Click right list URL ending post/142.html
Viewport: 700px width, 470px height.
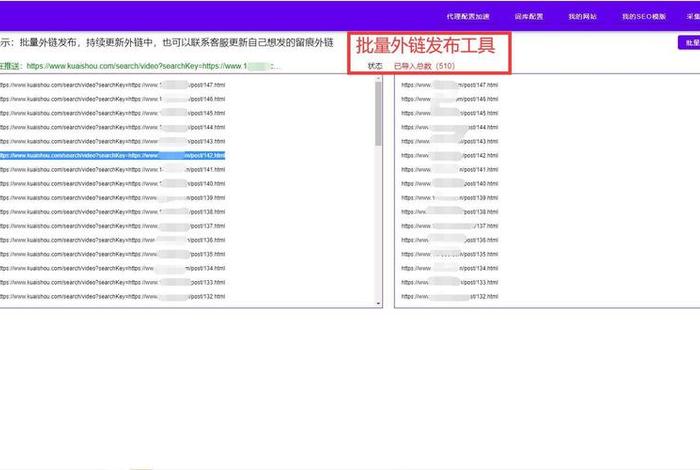[x=450, y=155]
